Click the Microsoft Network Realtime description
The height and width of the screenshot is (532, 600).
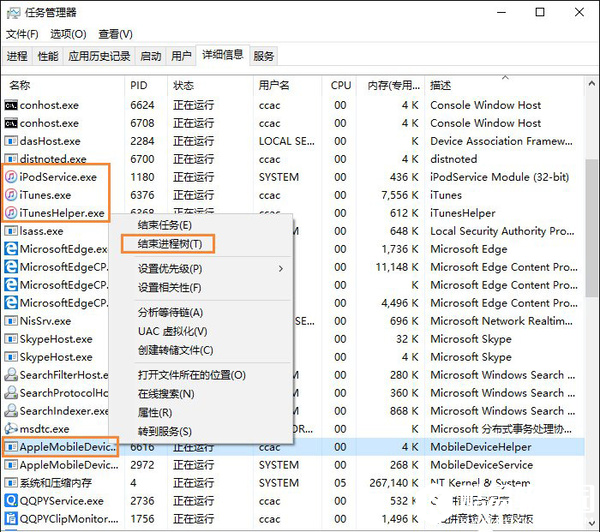click(501, 321)
